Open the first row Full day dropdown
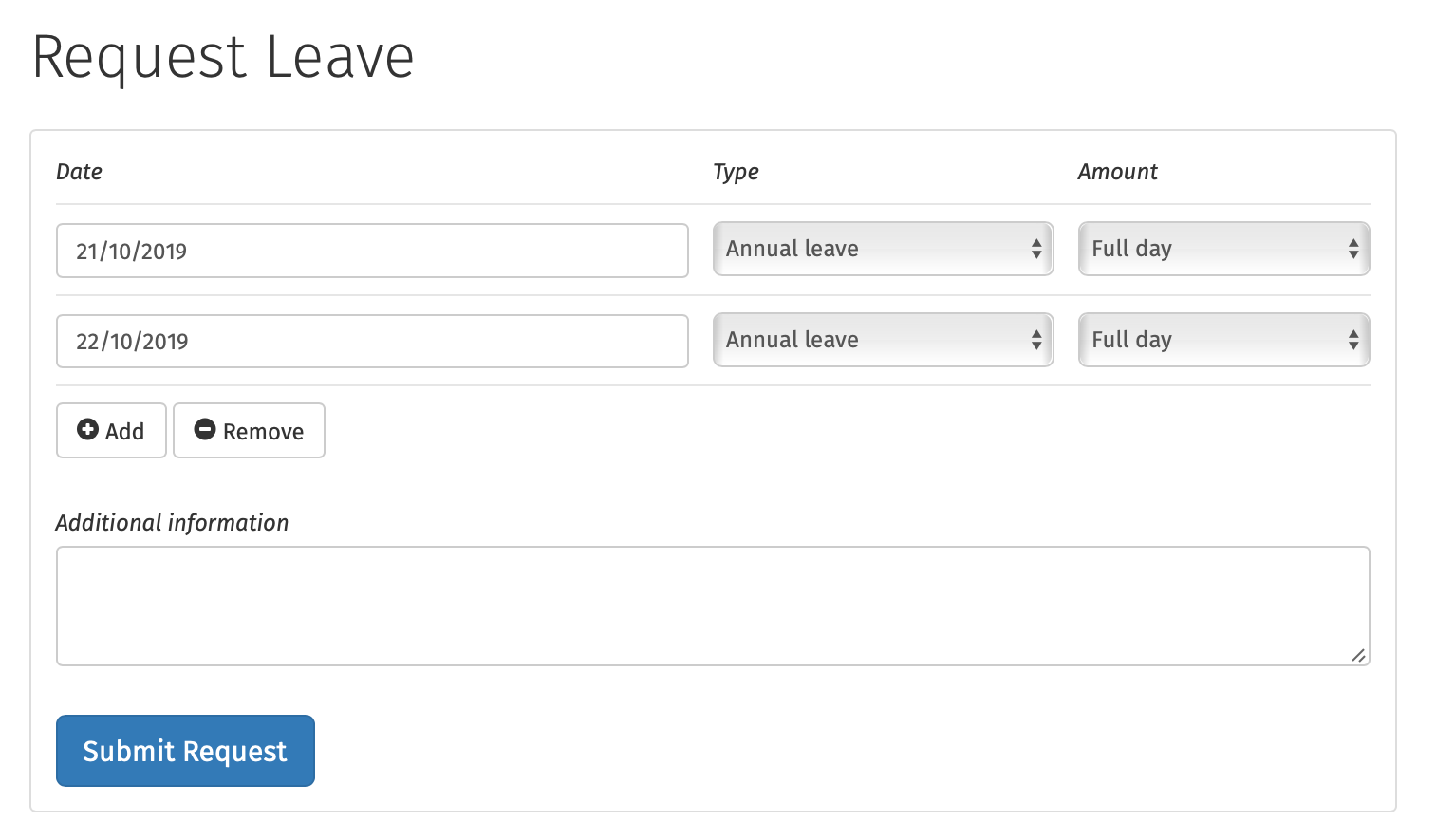This screenshot has width=1436, height=840. [x=1222, y=249]
